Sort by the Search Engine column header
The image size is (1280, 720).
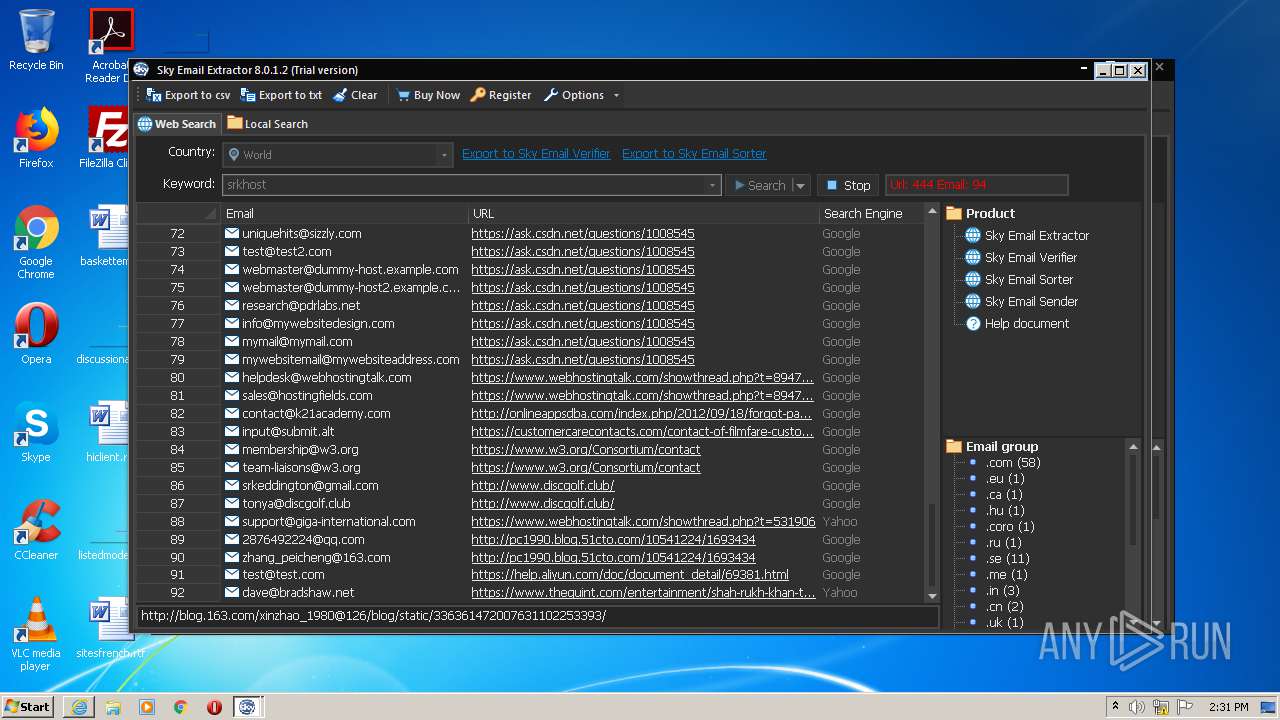click(x=870, y=213)
